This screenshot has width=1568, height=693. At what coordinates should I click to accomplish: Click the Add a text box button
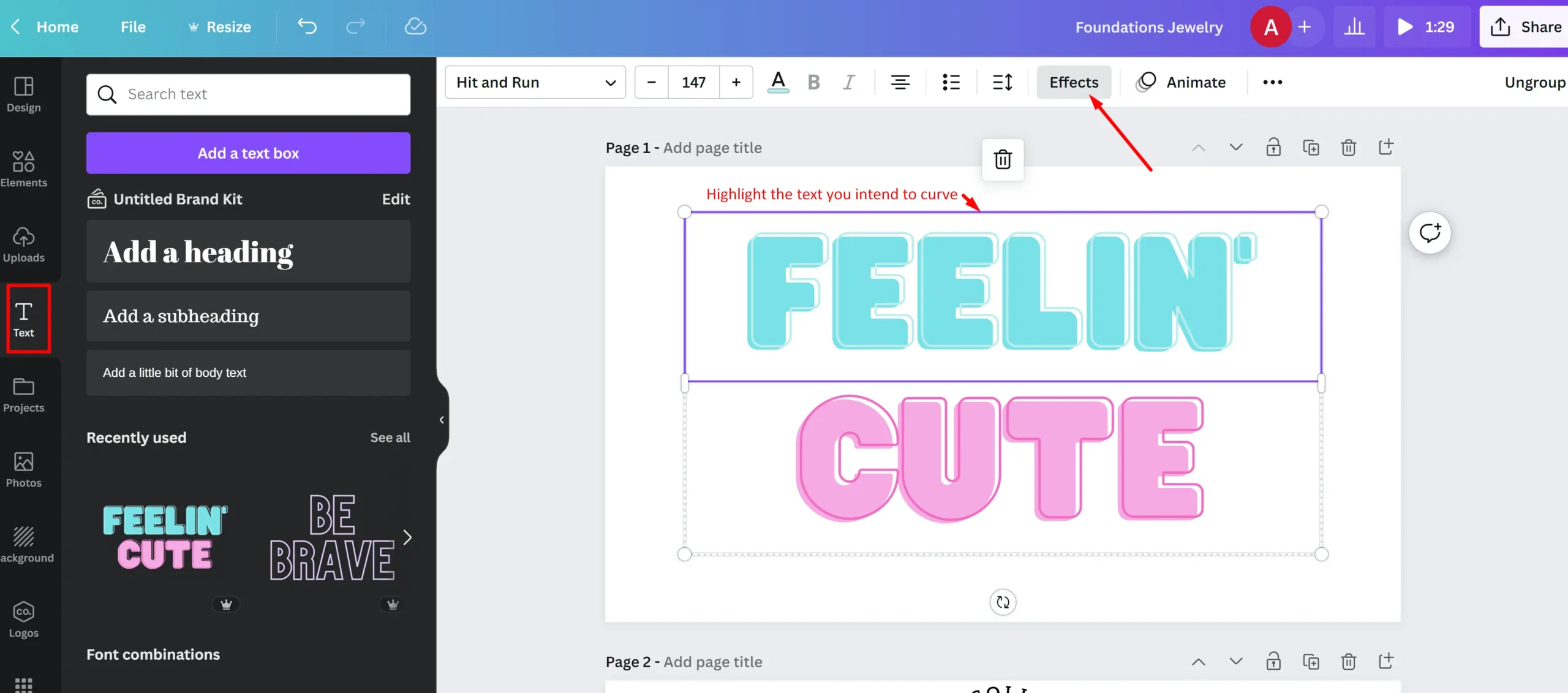click(x=248, y=153)
